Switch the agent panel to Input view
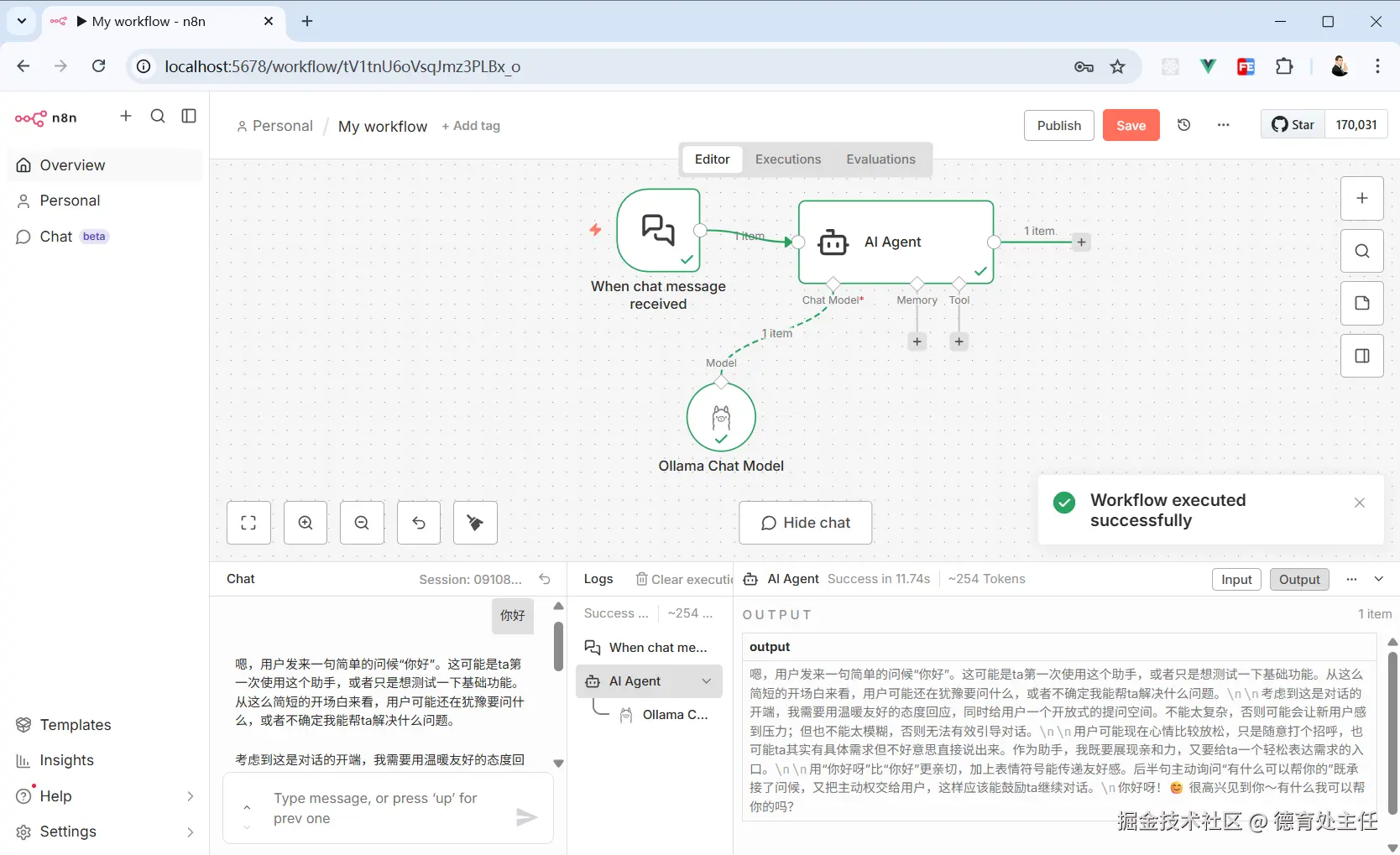 (1236, 579)
